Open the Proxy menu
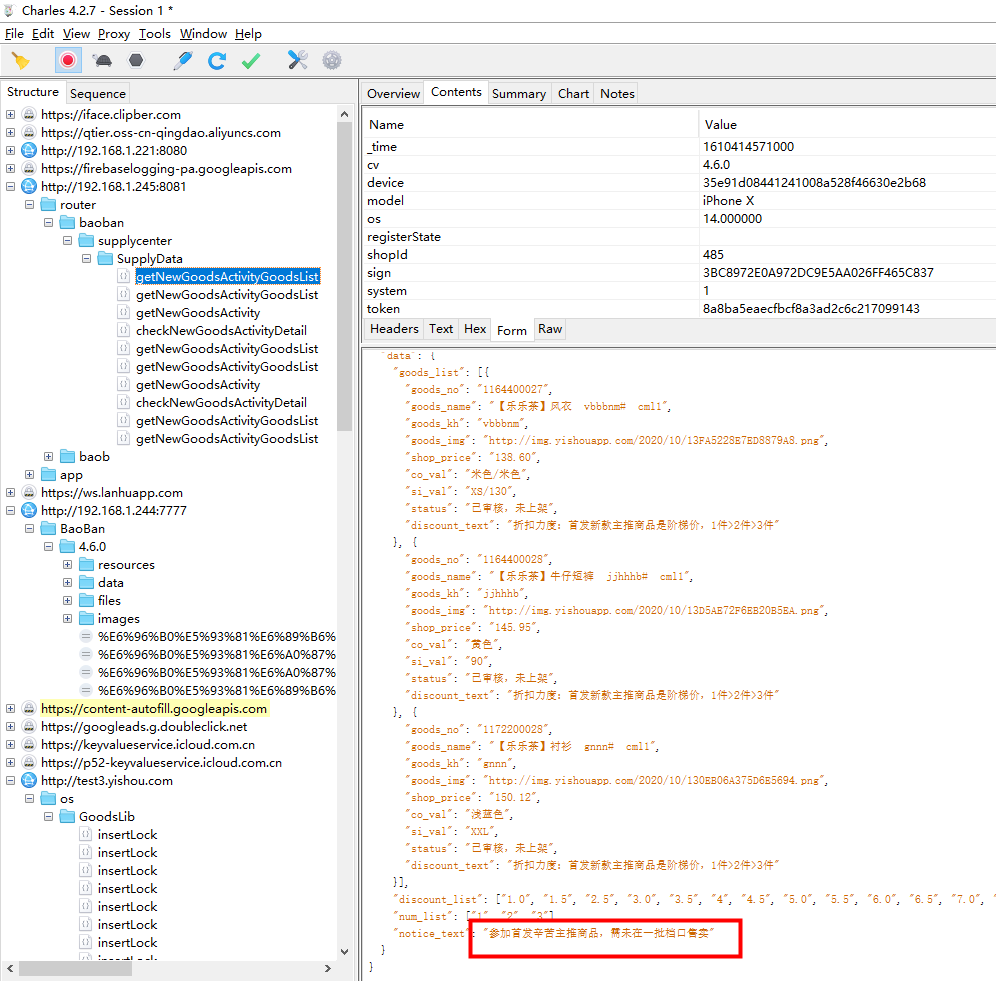Screen dimensions: 996x981 tap(114, 34)
